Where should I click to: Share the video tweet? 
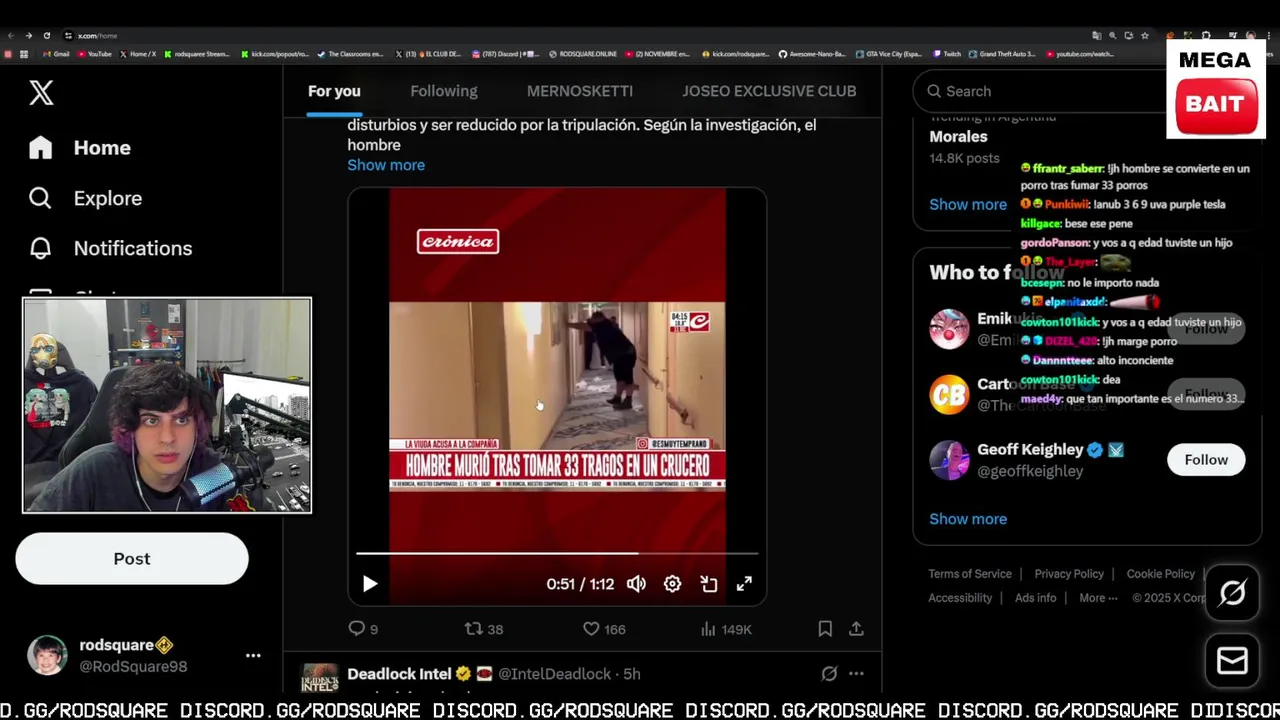pos(856,629)
